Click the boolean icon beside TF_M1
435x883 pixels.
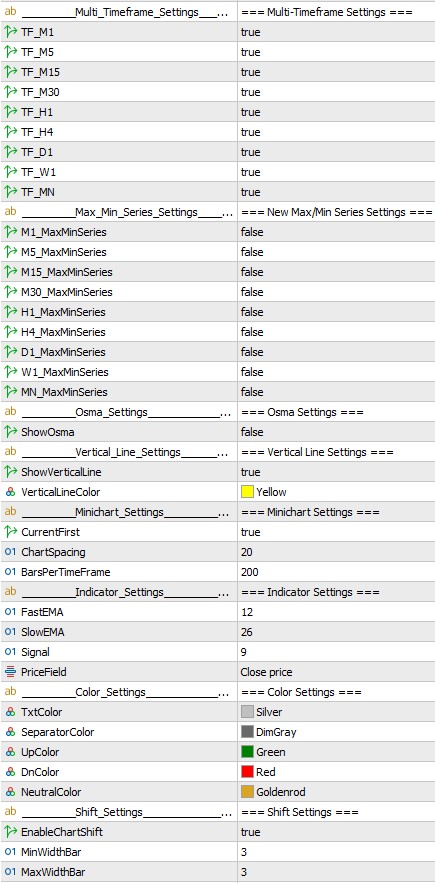pyautogui.click(x=10, y=32)
